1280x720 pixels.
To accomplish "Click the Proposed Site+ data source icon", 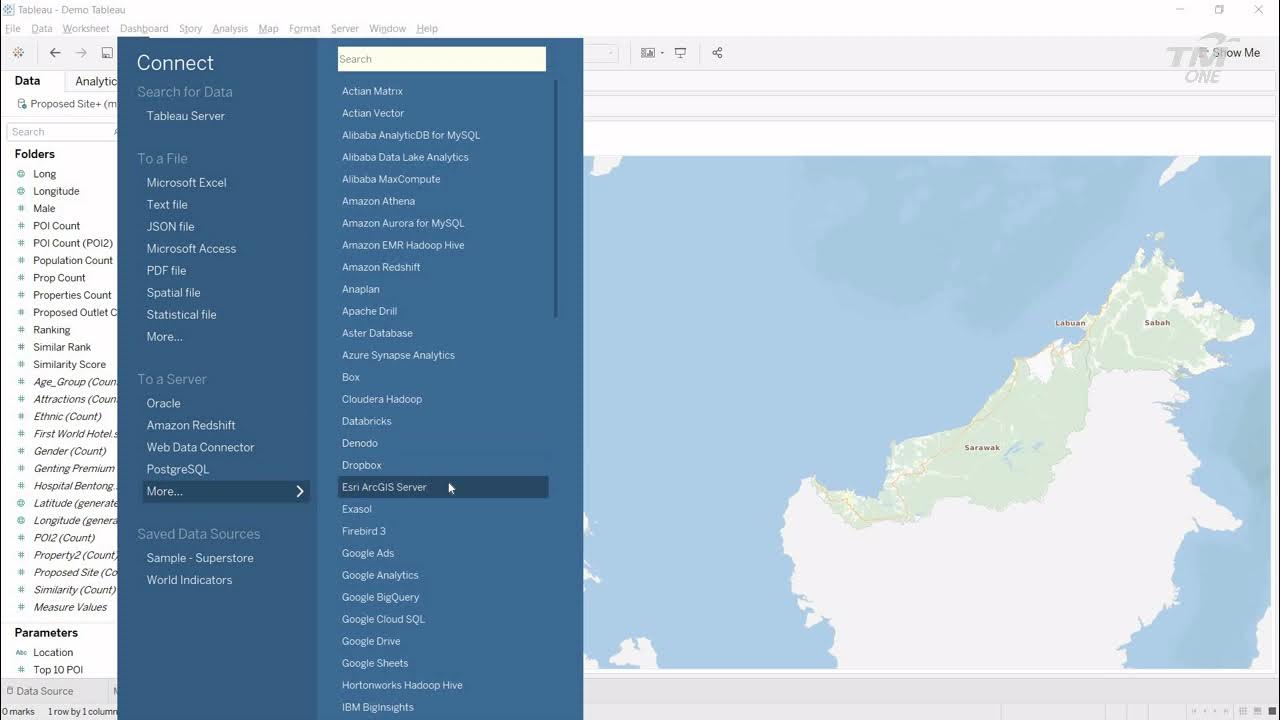I will (x=22, y=104).
